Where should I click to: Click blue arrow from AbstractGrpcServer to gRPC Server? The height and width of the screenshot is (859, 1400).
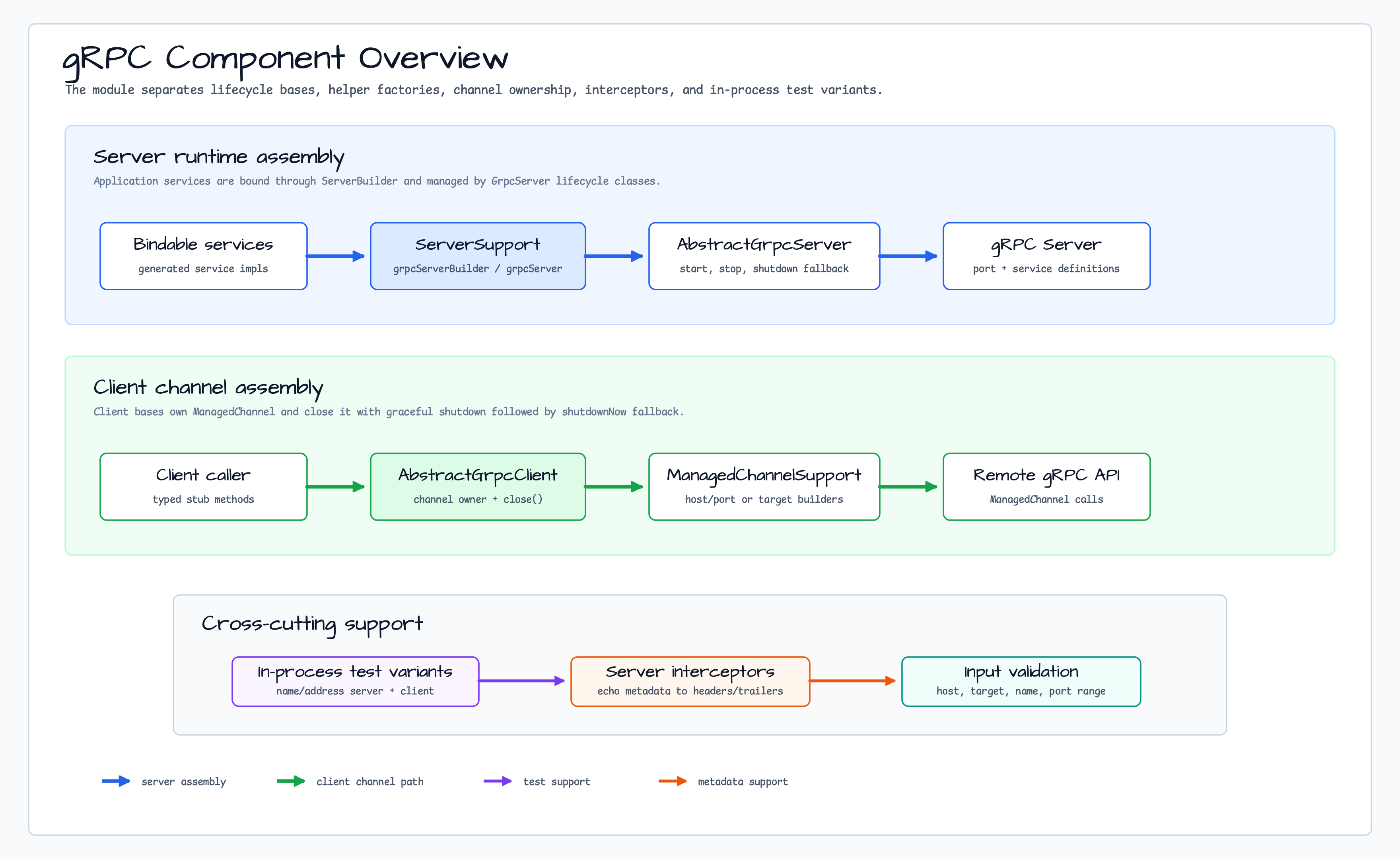pos(908,256)
